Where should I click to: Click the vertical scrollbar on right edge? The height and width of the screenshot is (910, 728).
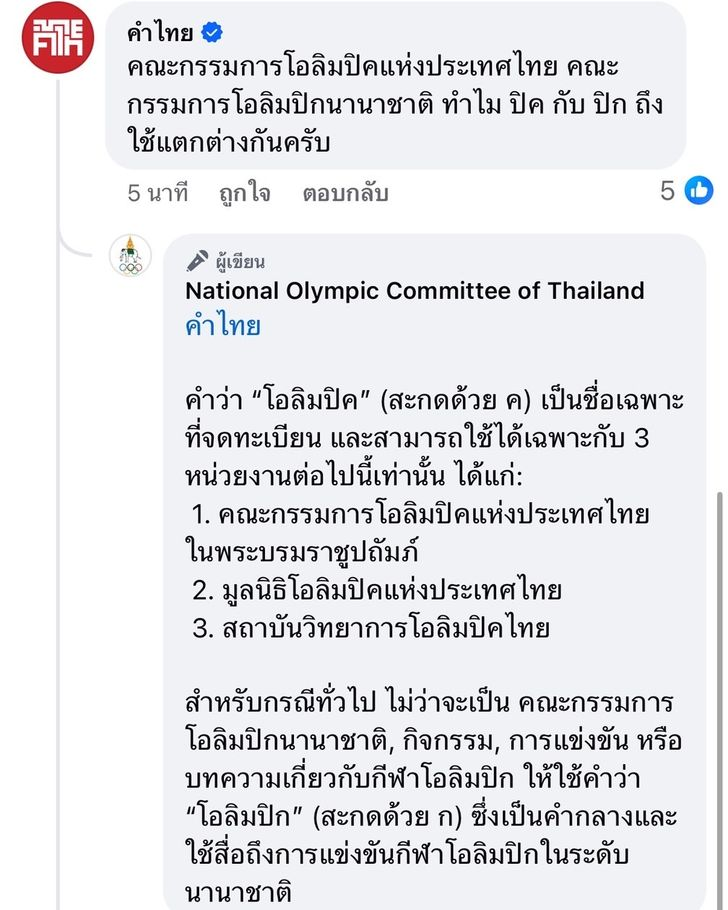720,696
